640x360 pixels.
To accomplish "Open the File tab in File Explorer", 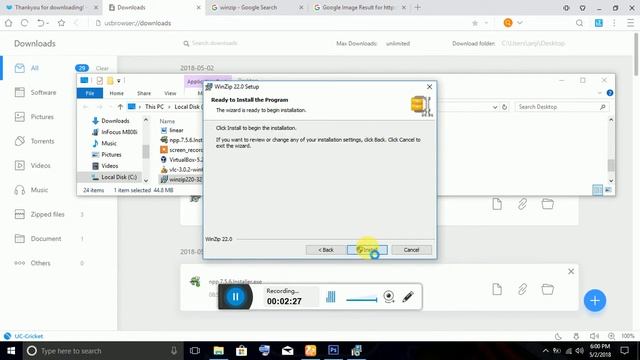I will [x=90, y=93].
